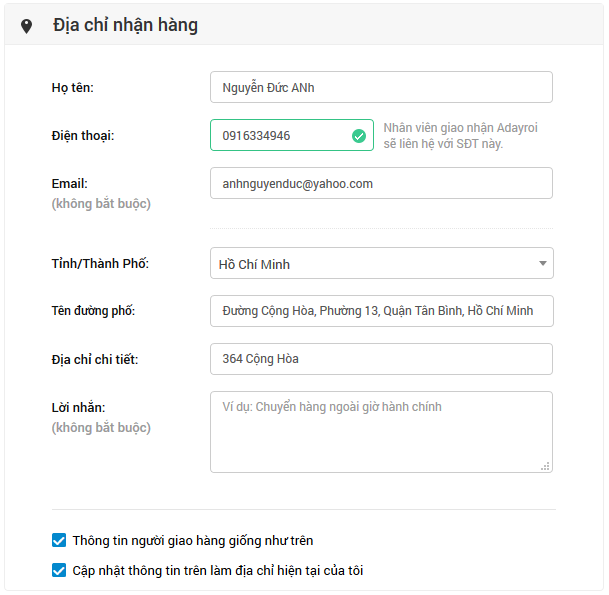Click the Họ tên field with Nguyễn Đức ANh
Viewport: 609px width, 595px height.
click(381, 87)
